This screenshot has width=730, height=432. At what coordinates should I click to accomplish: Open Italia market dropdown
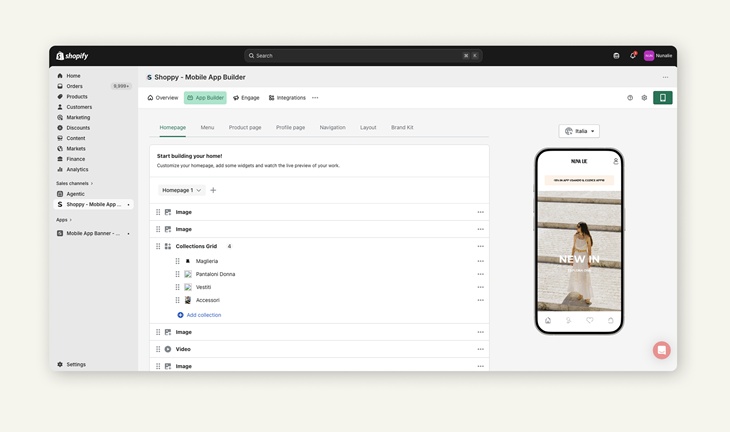coord(579,131)
